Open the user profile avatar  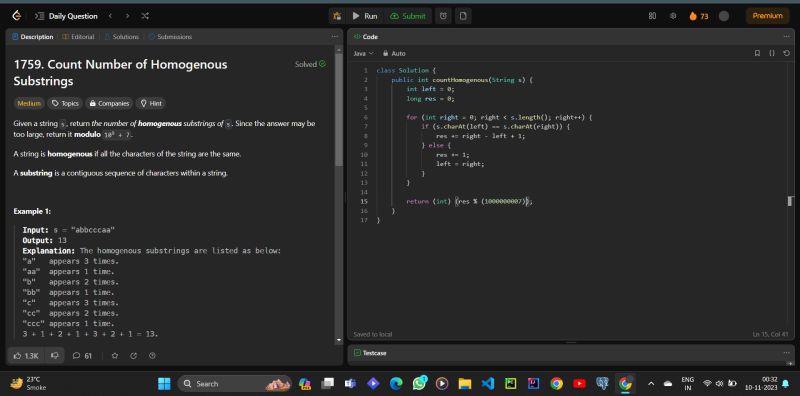[x=723, y=16]
